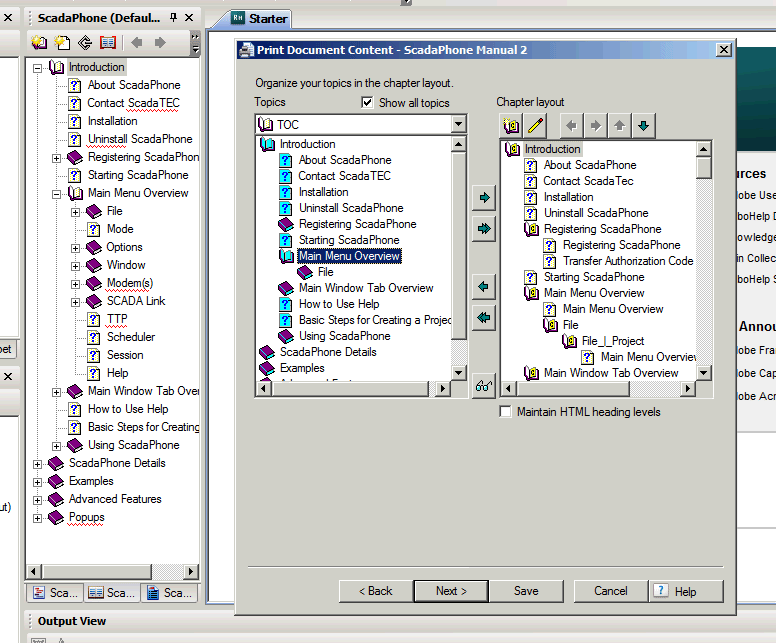Click the right arrow icon in ScadaPhone panel toolbar
This screenshot has width=776, height=643.
(x=160, y=43)
